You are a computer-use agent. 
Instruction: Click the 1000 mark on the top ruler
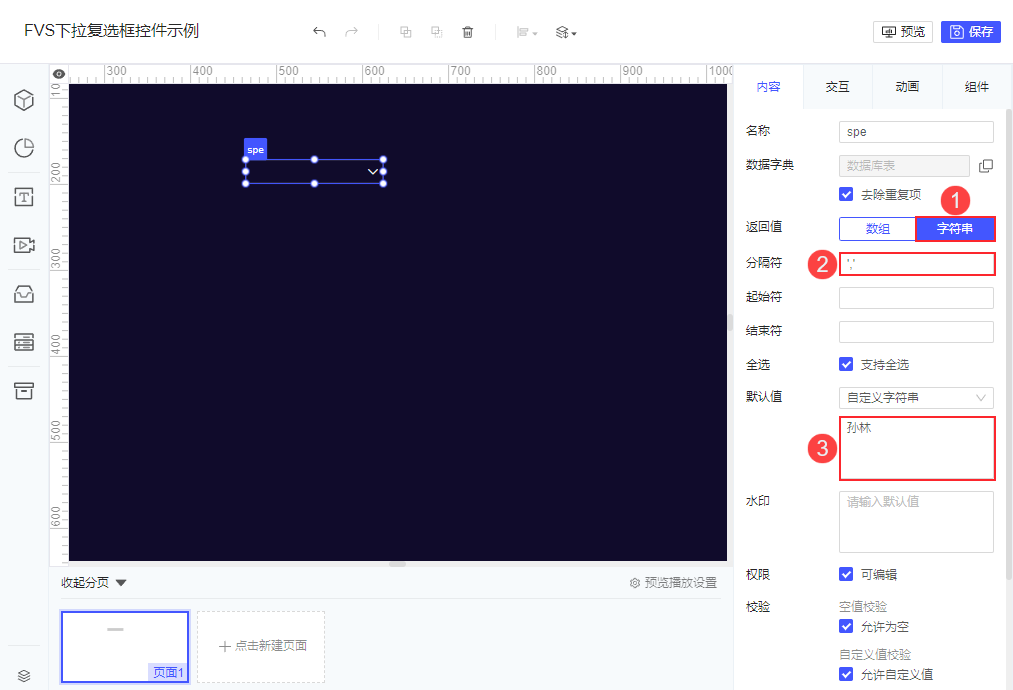tap(720, 71)
